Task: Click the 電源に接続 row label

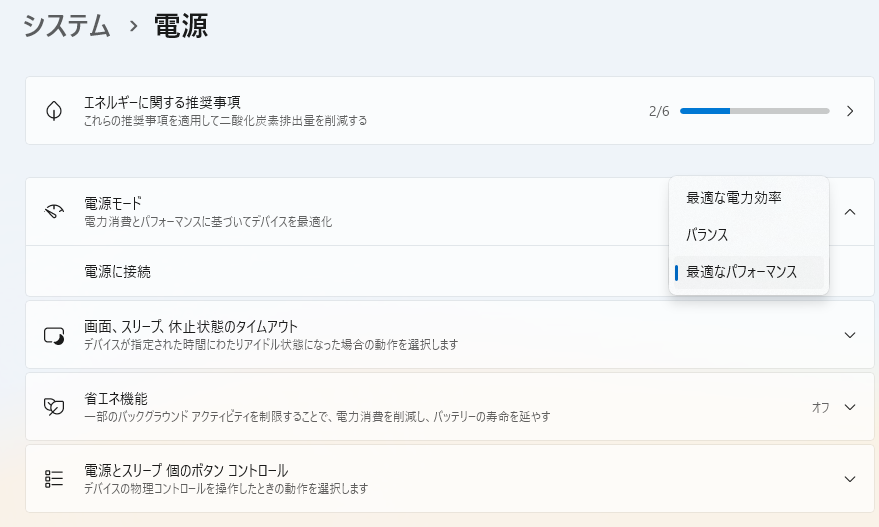Action: click(x=118, y=271)
